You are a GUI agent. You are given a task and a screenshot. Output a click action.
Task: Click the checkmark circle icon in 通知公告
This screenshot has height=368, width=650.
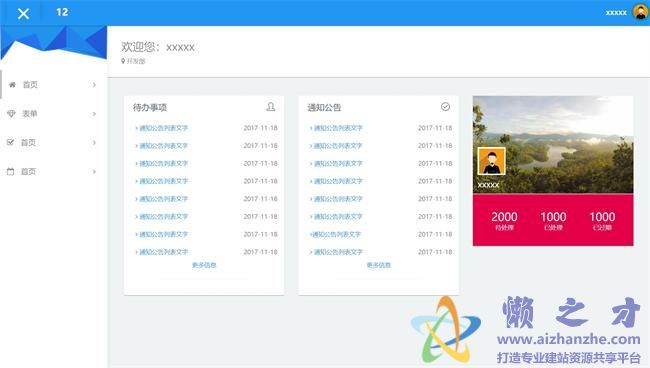445,107
